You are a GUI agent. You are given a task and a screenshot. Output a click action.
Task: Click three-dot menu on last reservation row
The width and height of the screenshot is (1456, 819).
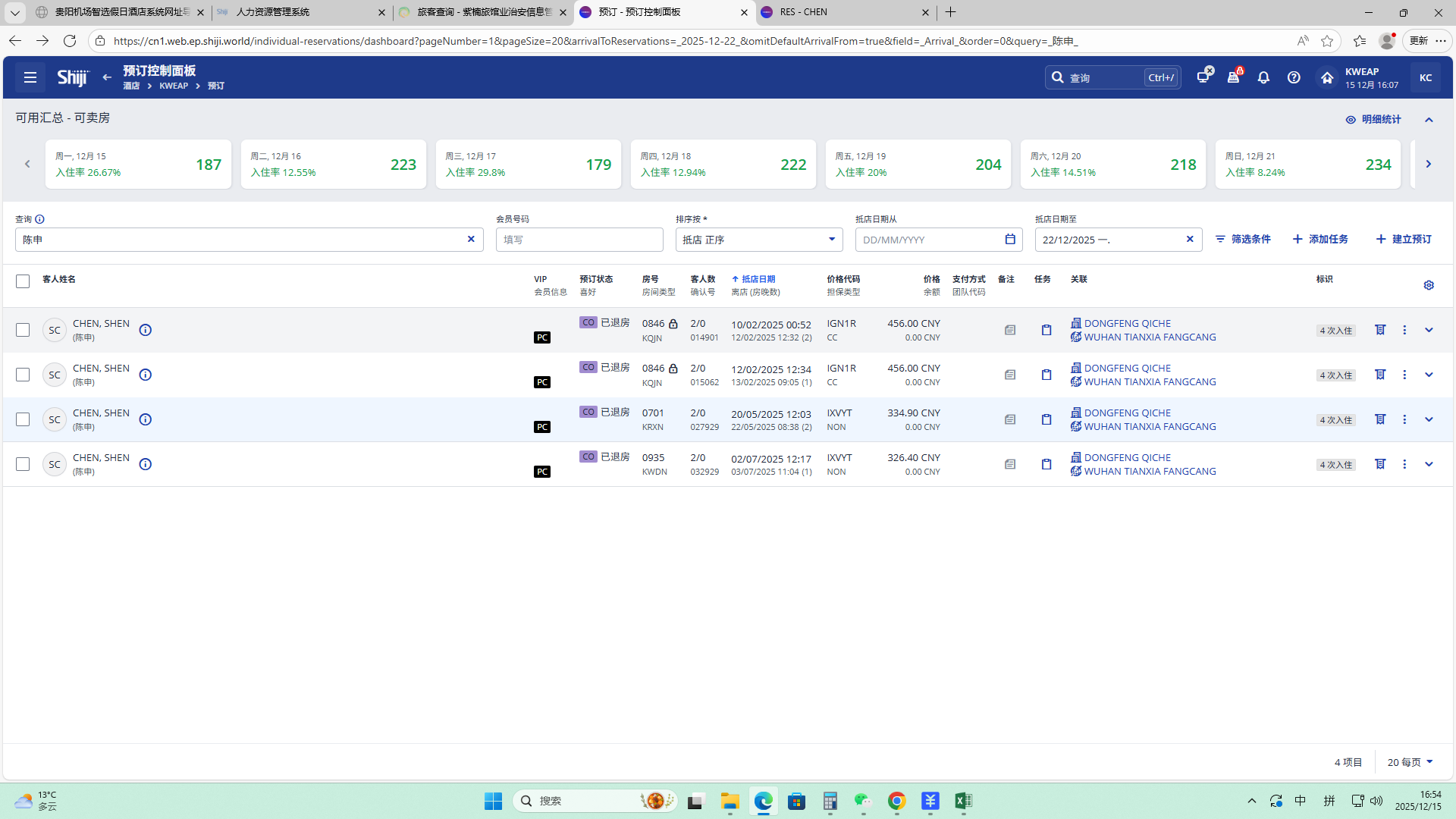point(1404,464)
